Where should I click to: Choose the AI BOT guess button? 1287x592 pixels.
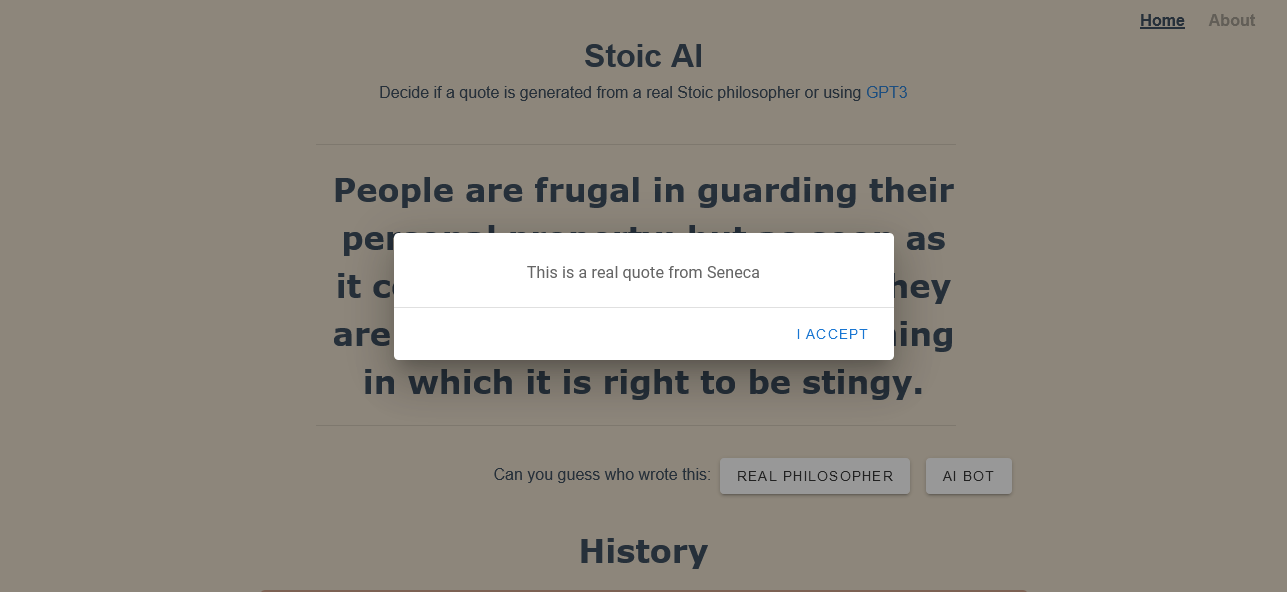tap(968, 476)
